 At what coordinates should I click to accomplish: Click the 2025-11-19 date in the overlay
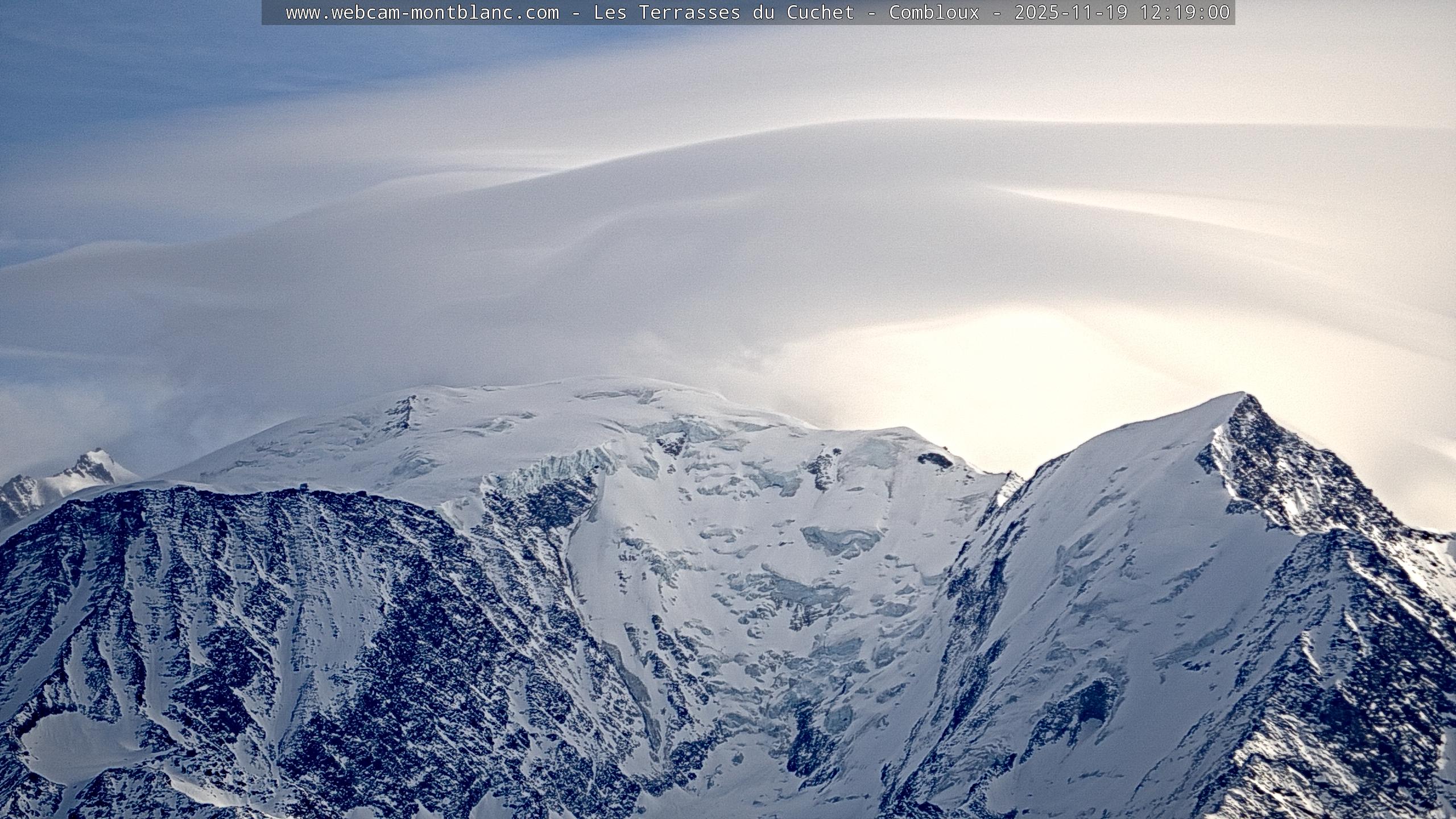point(1070,13)
